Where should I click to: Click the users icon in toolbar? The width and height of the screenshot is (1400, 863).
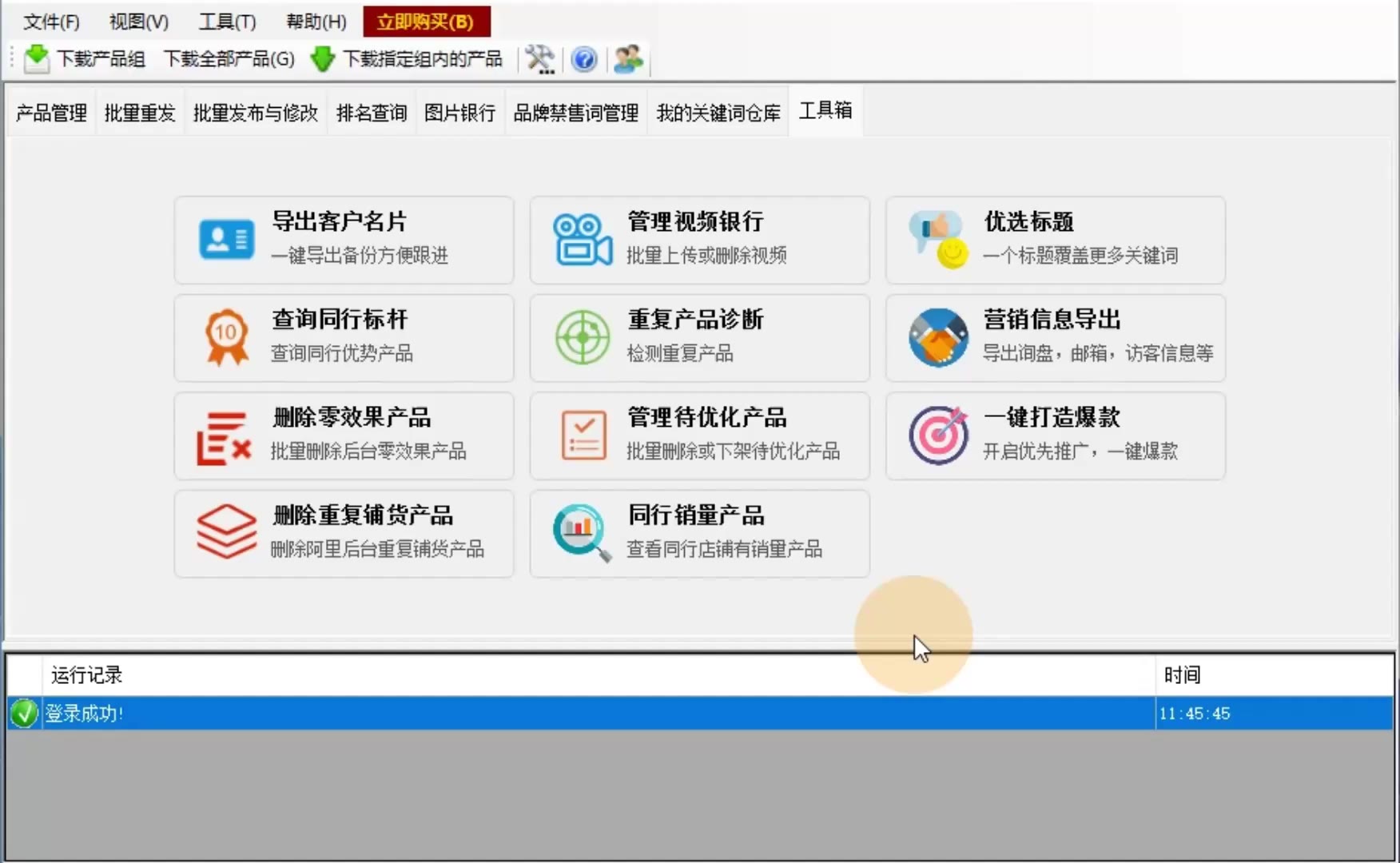pos(628,58)
